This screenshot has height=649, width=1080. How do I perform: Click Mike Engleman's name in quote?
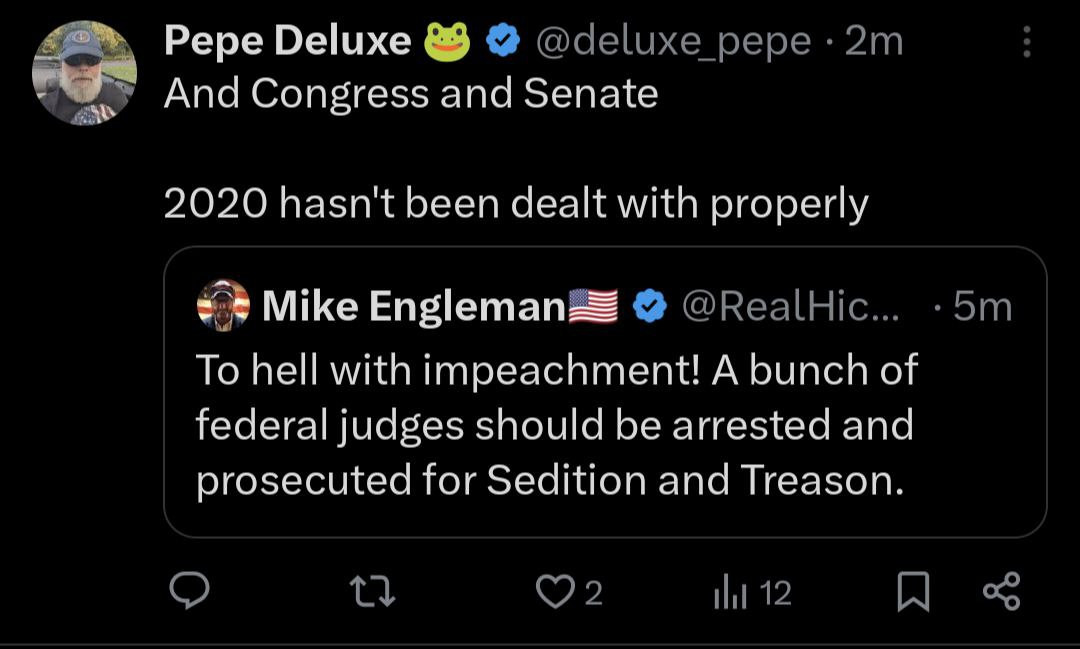tap(414, 307)
